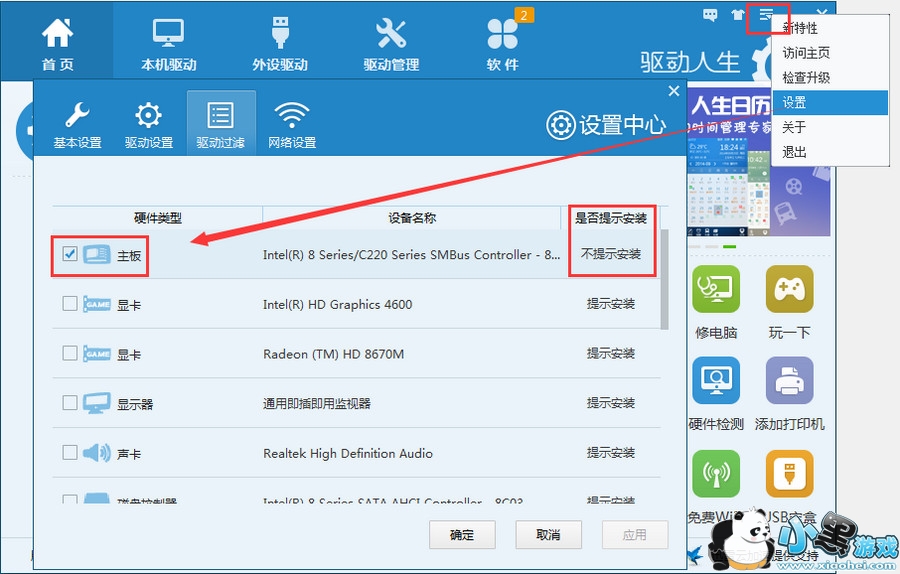Go to the 首页 home icon
The width and height of the screenshot is (900, 574).
57,33
